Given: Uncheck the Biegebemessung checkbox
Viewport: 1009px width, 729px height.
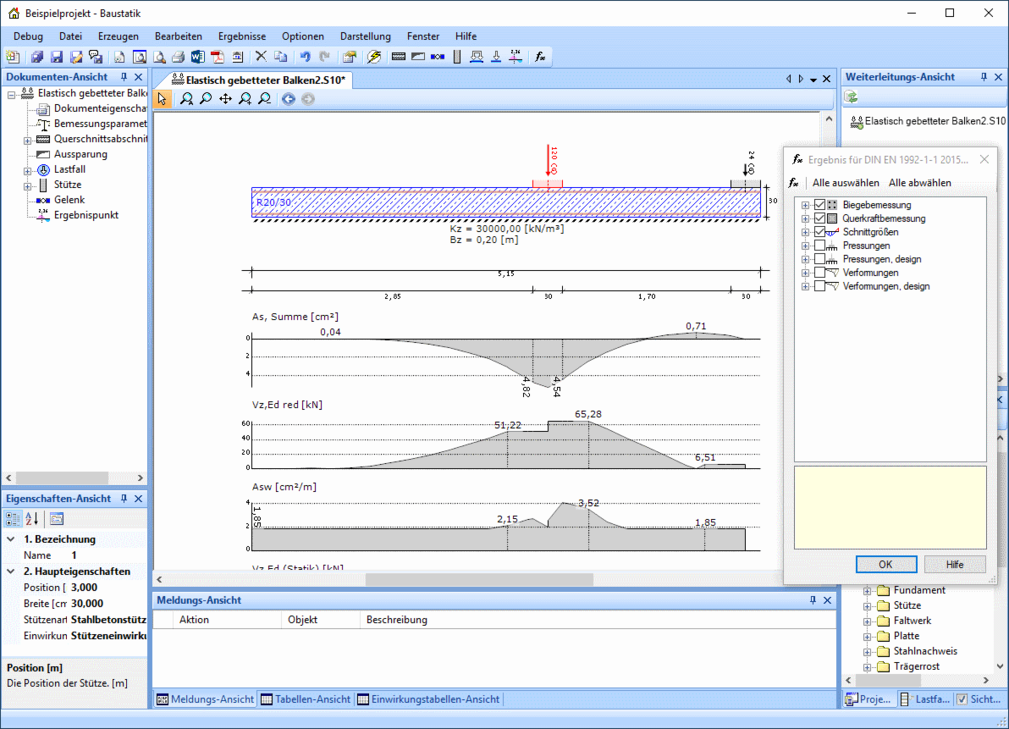Looking at the screenshot, I should [820, 205].
